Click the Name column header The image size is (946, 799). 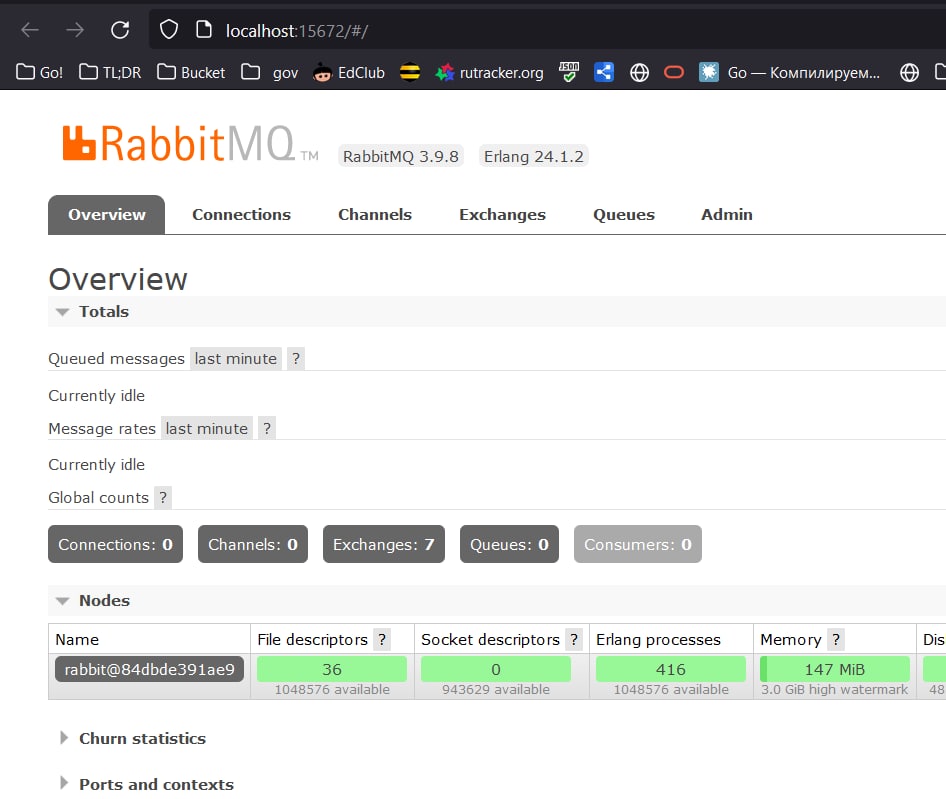[x=77, y=639]
